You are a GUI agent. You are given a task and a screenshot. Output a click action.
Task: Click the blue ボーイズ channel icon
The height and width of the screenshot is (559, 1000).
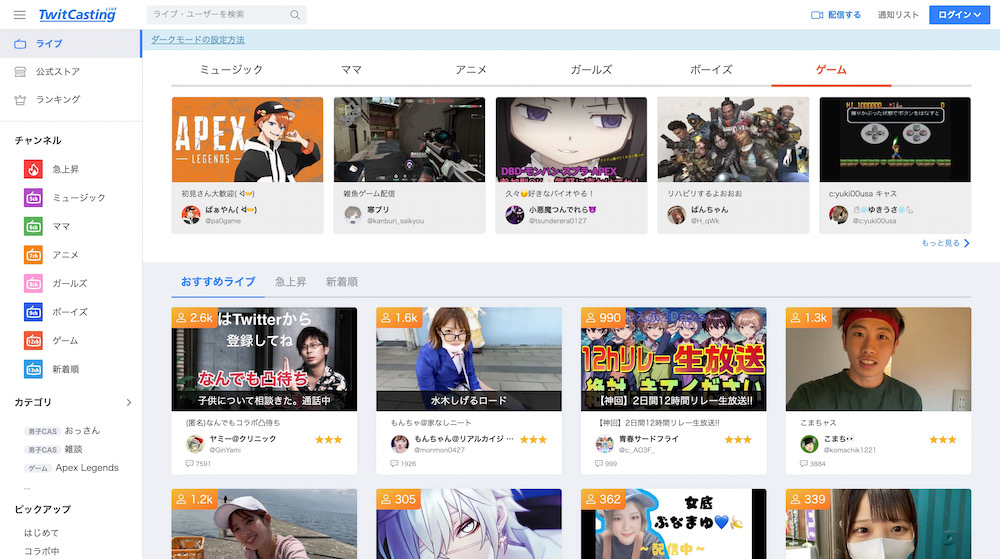coord(33,312)
